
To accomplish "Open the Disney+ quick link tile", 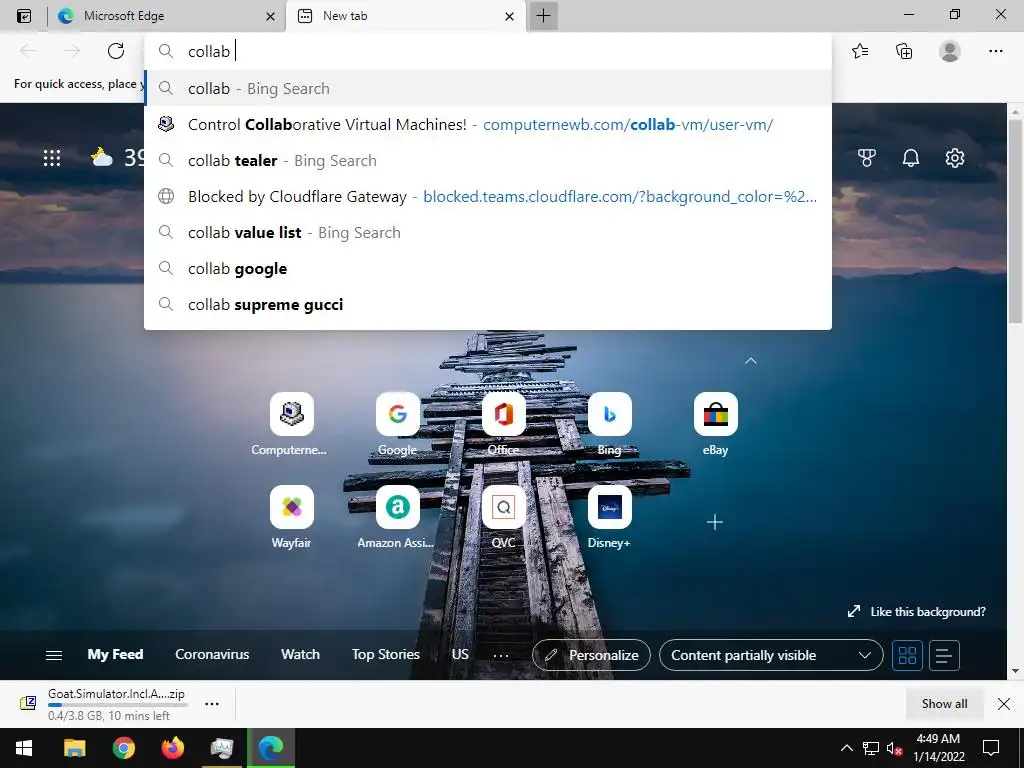I will coord(609,506).
